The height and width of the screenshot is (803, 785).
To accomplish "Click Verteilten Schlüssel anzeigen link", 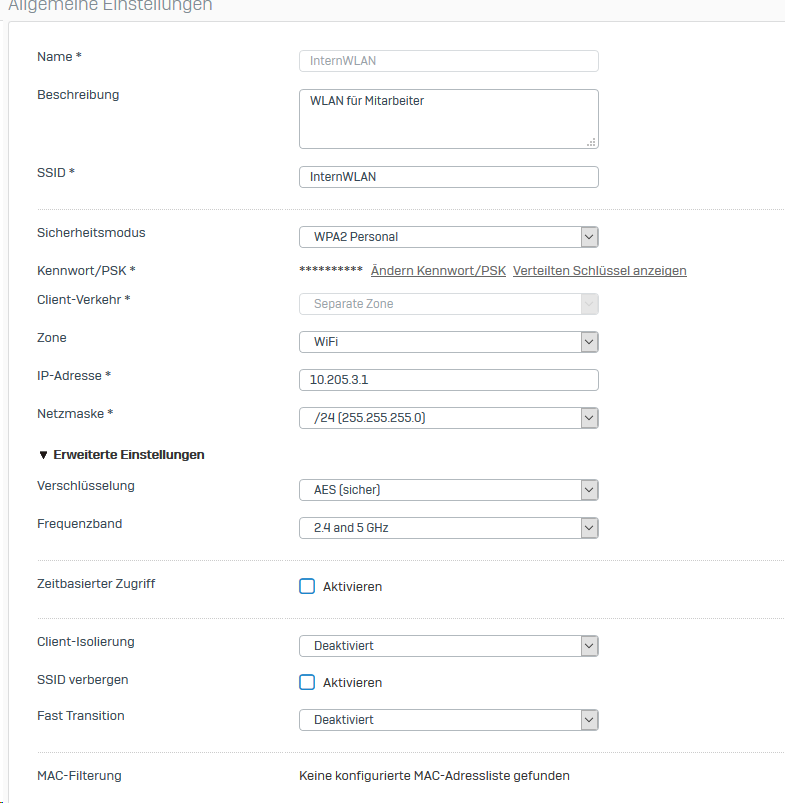I will click(x=599, y=271).
